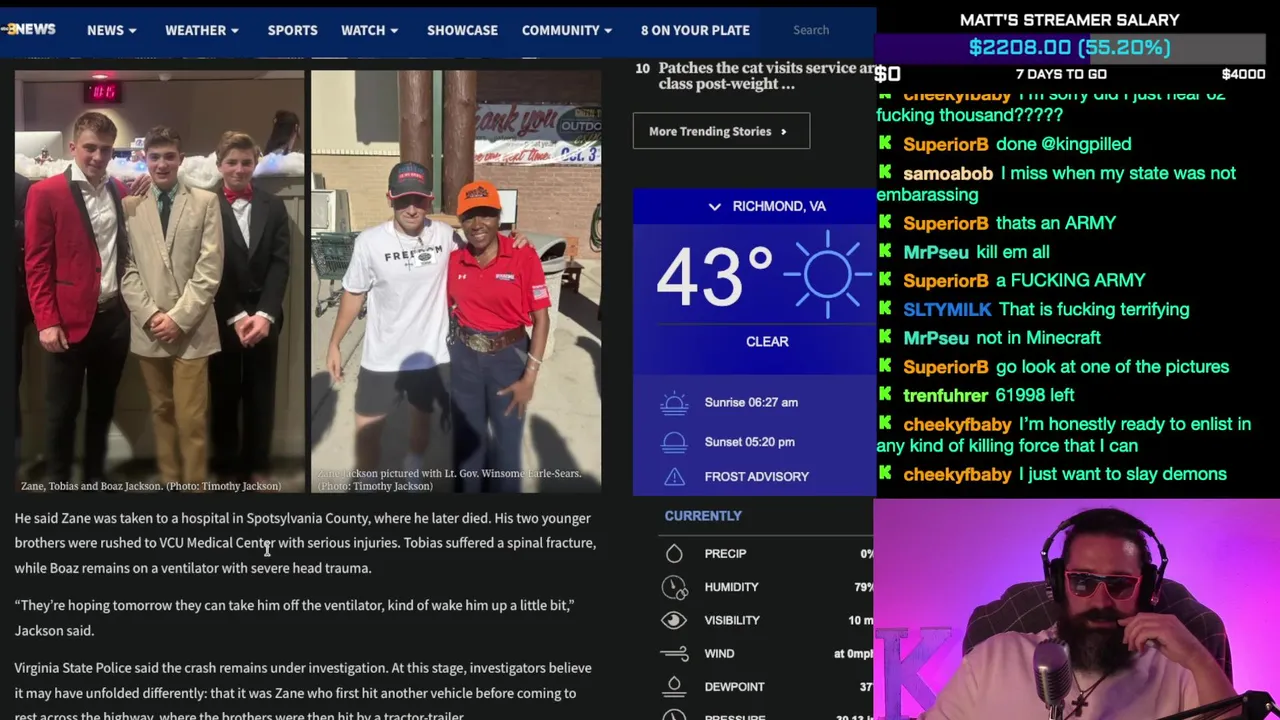Click the sun weather icon

(826, 274)
